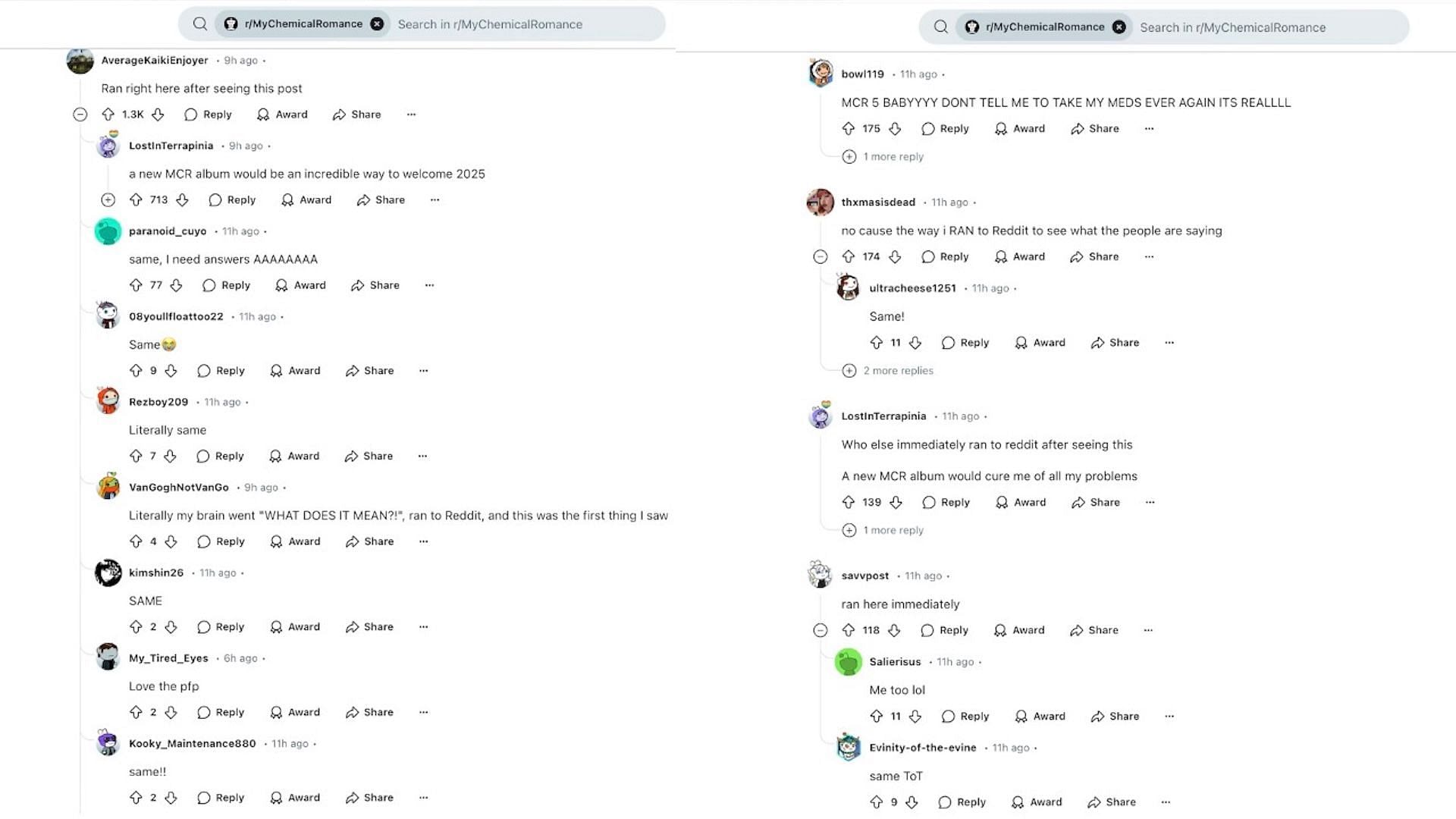
Task: Toggle collapse on savvpost comment
Action: pyautogui.click(x=819, y=630)
